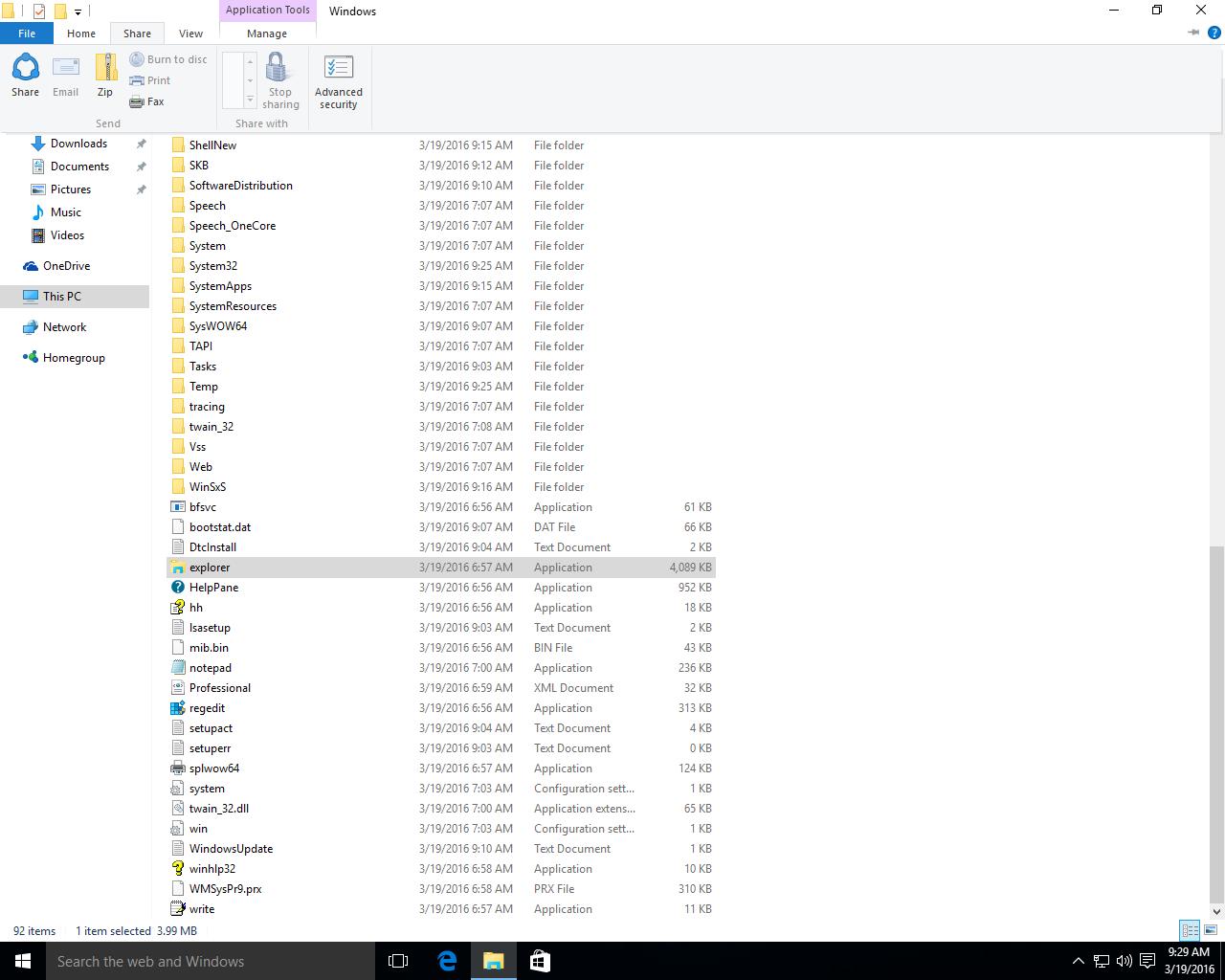
Task: Select the twain_32.dll file
Action: pos(441,809)
